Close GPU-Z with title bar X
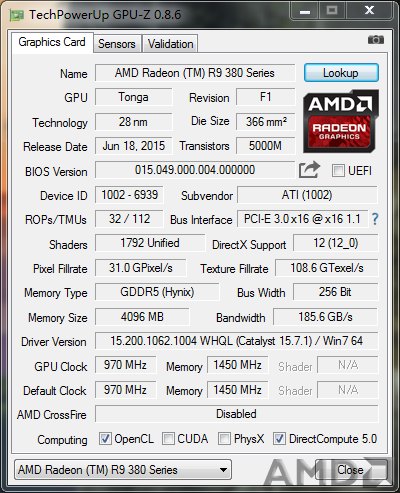The image size is (400, 493). [x=369, y=11]
